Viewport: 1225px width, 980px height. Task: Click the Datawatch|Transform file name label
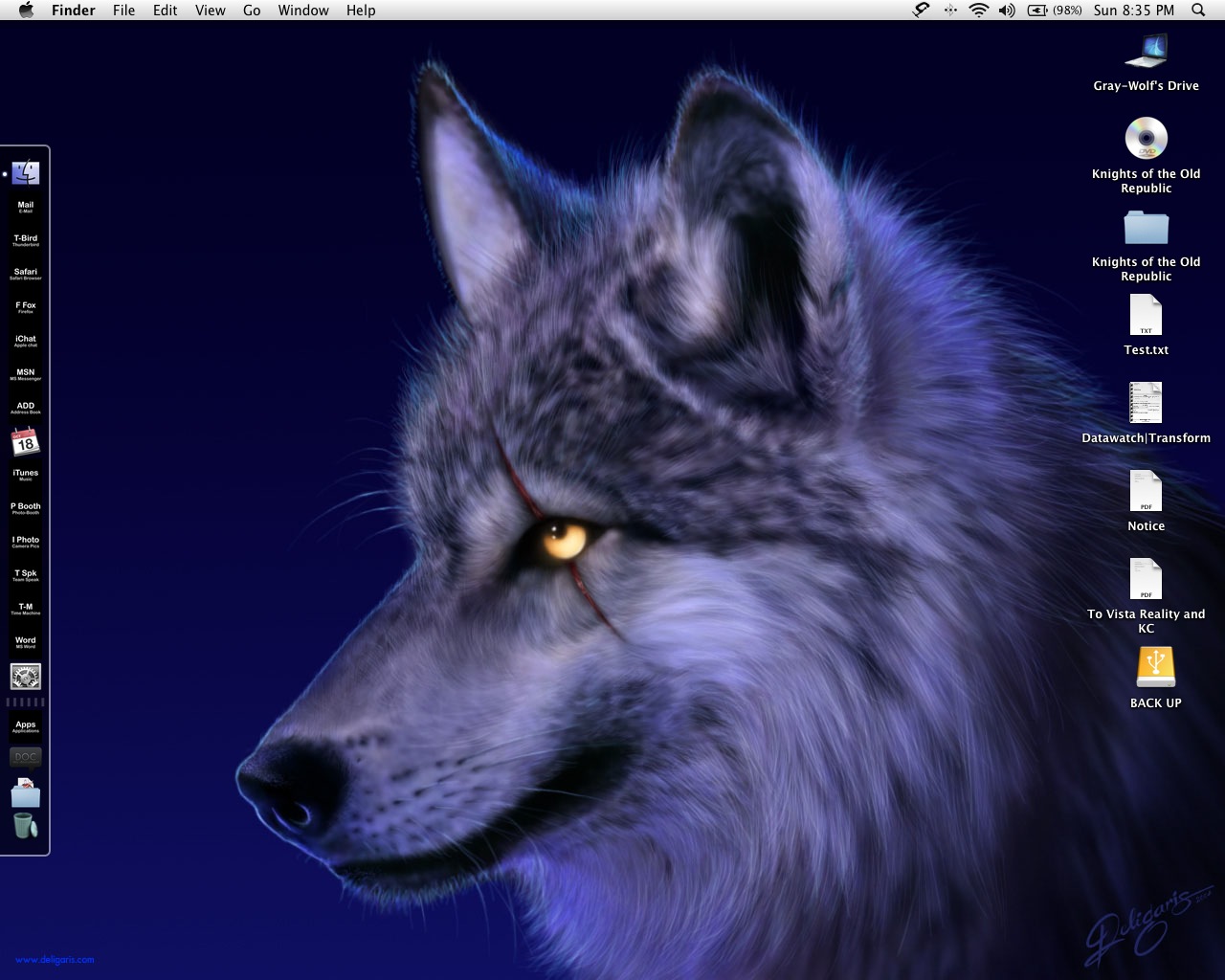point(1146,438)
